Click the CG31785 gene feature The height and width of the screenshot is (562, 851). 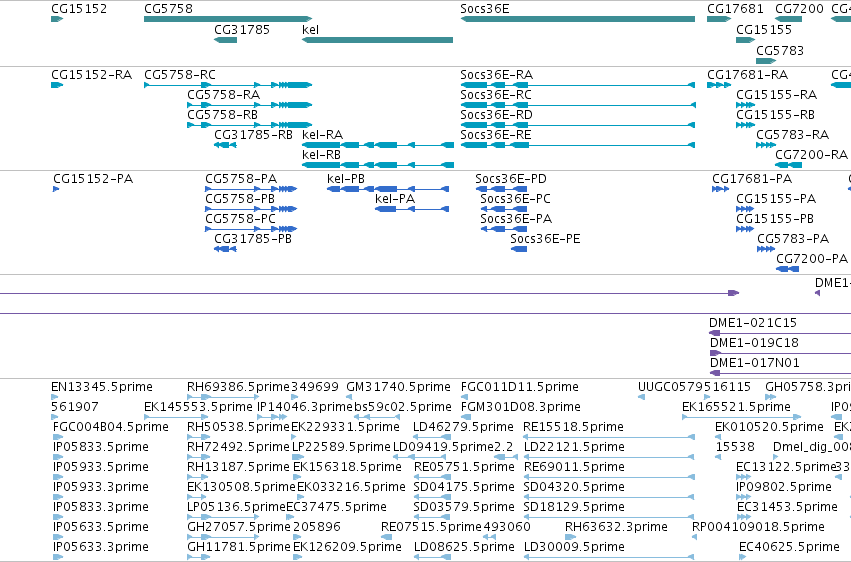coord(225,40)
